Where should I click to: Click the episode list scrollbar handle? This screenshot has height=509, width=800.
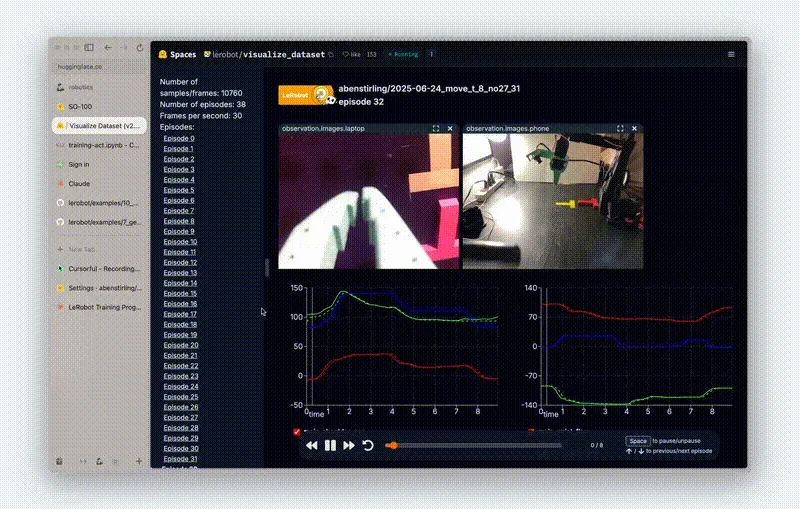coord(266,267)
